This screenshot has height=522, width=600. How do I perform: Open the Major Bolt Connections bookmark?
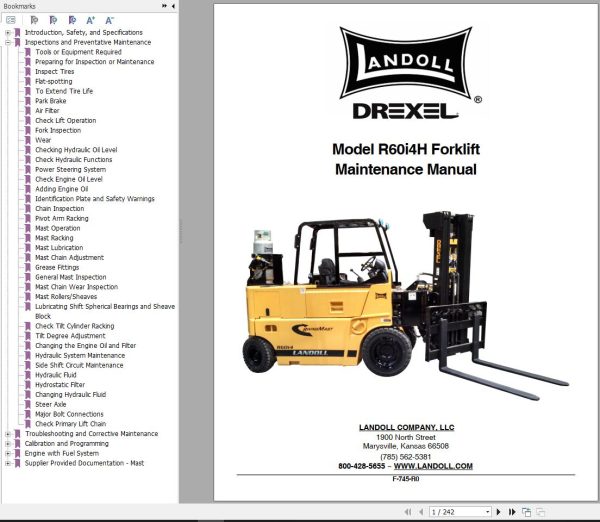69,414
